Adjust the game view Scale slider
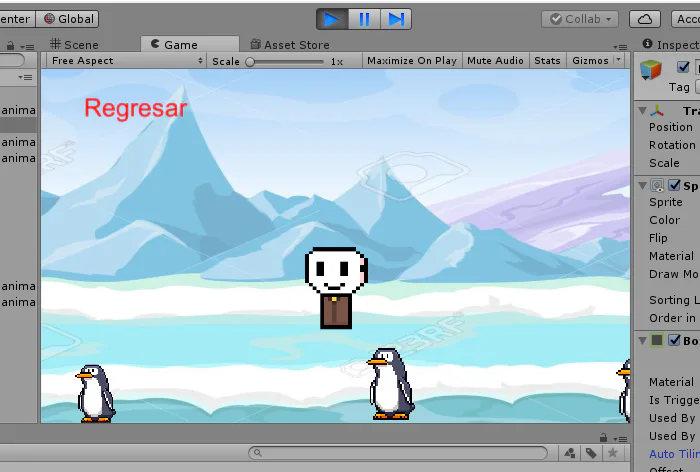700x472 pixels. coord(286,62)
